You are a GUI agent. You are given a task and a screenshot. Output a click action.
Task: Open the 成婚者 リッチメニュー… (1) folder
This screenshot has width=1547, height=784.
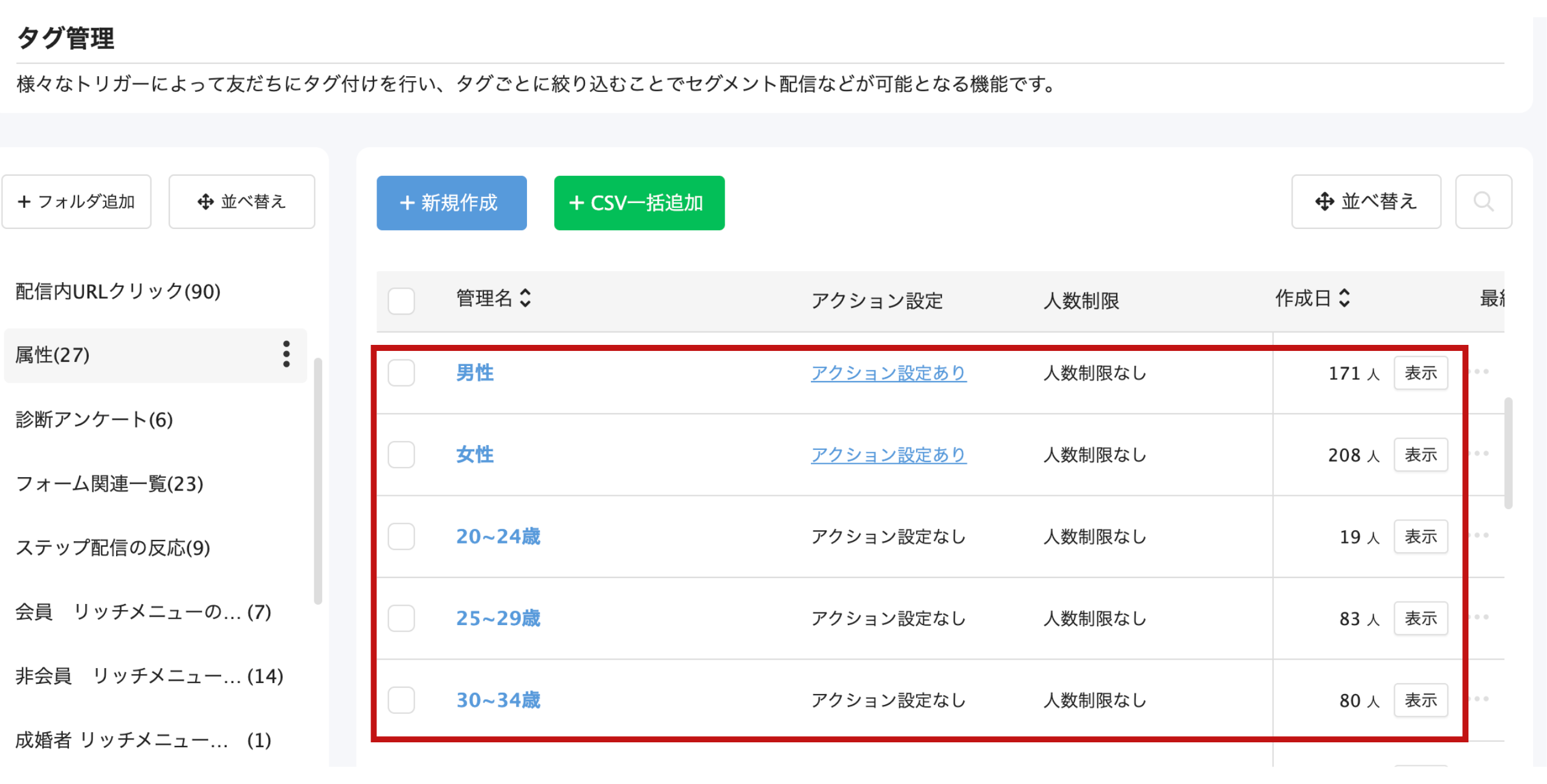(x=143, y=740)
